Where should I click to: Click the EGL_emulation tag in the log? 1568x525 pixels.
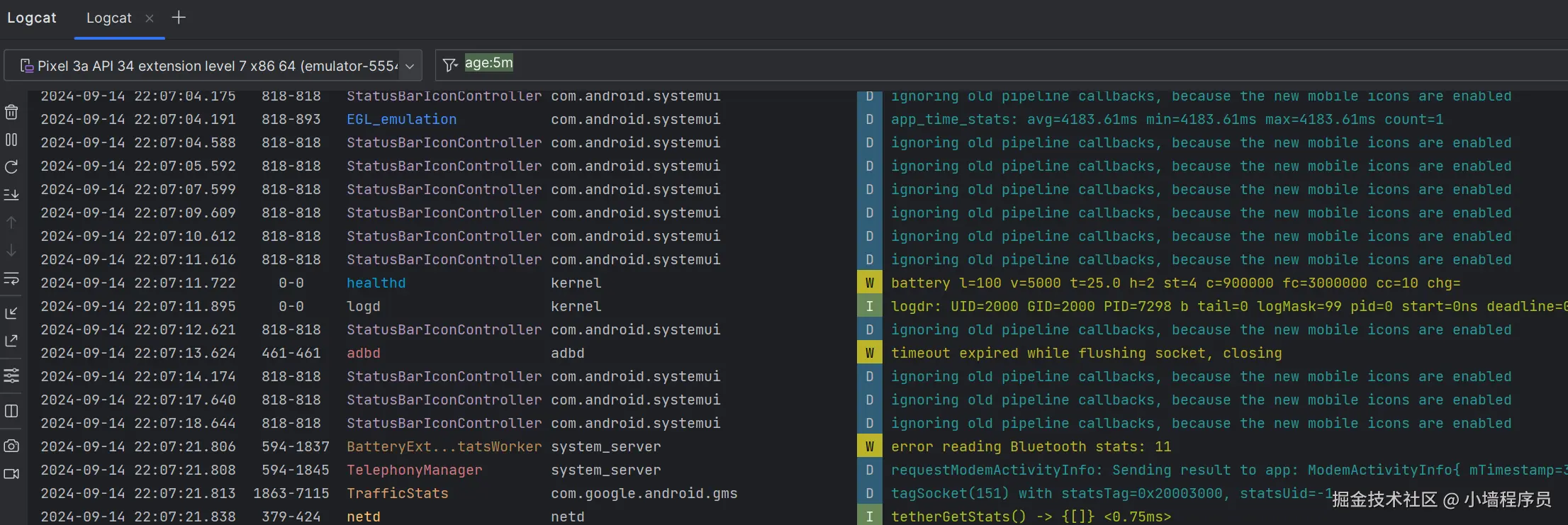401,119
